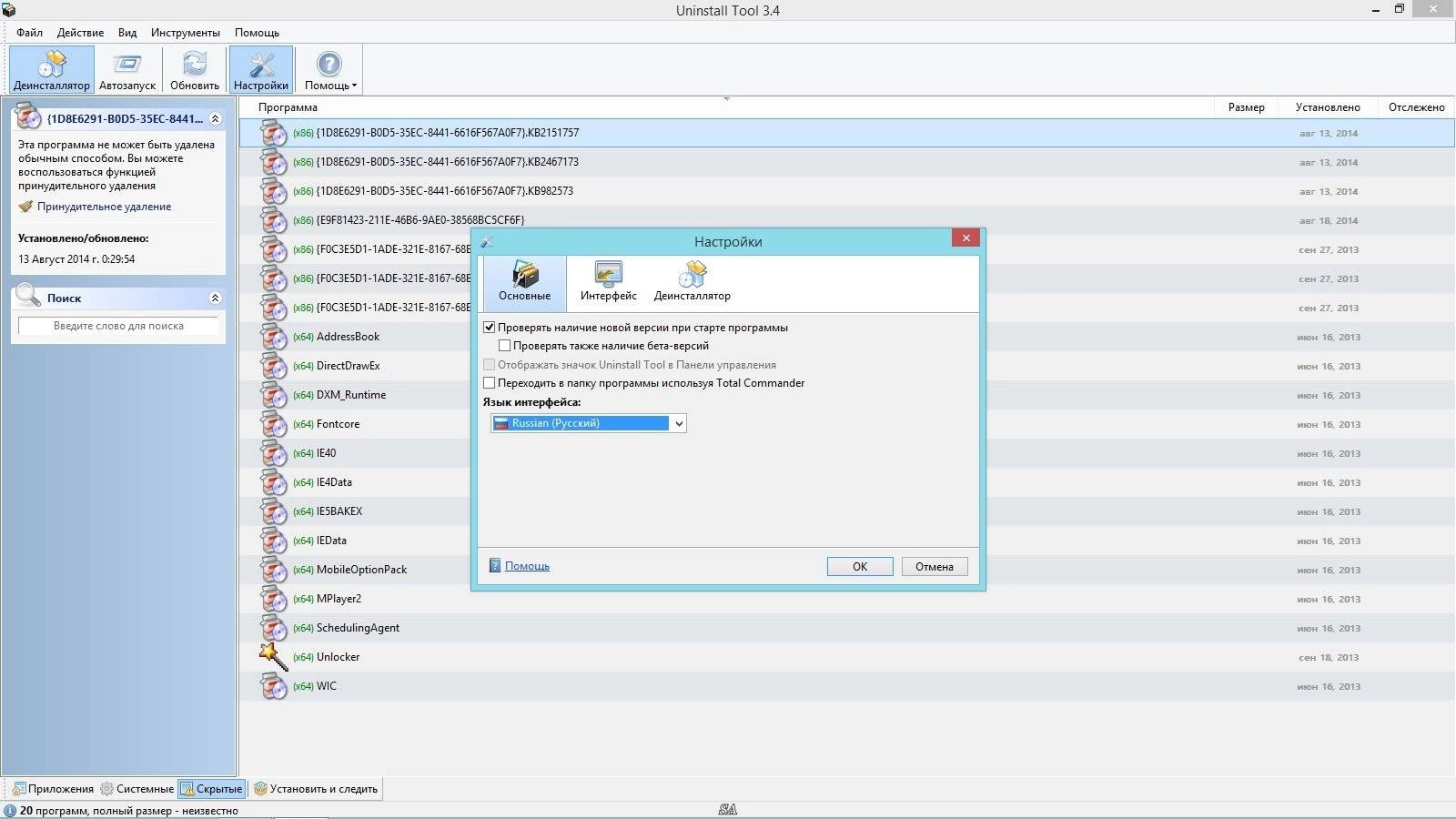
Task: Click the info icon in status bar
Action: (x=10, y=811)
